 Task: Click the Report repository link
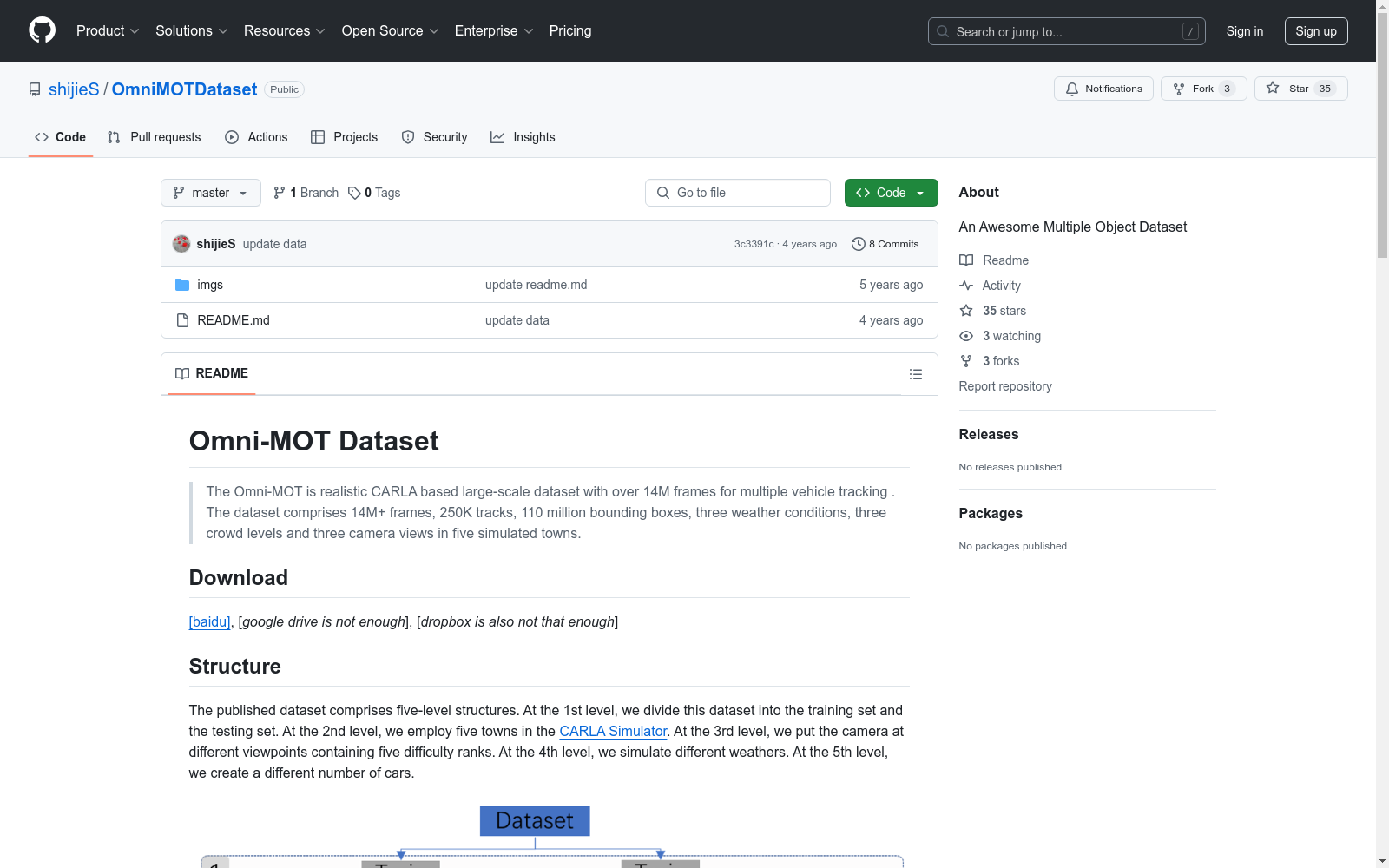coord(1005,386)
